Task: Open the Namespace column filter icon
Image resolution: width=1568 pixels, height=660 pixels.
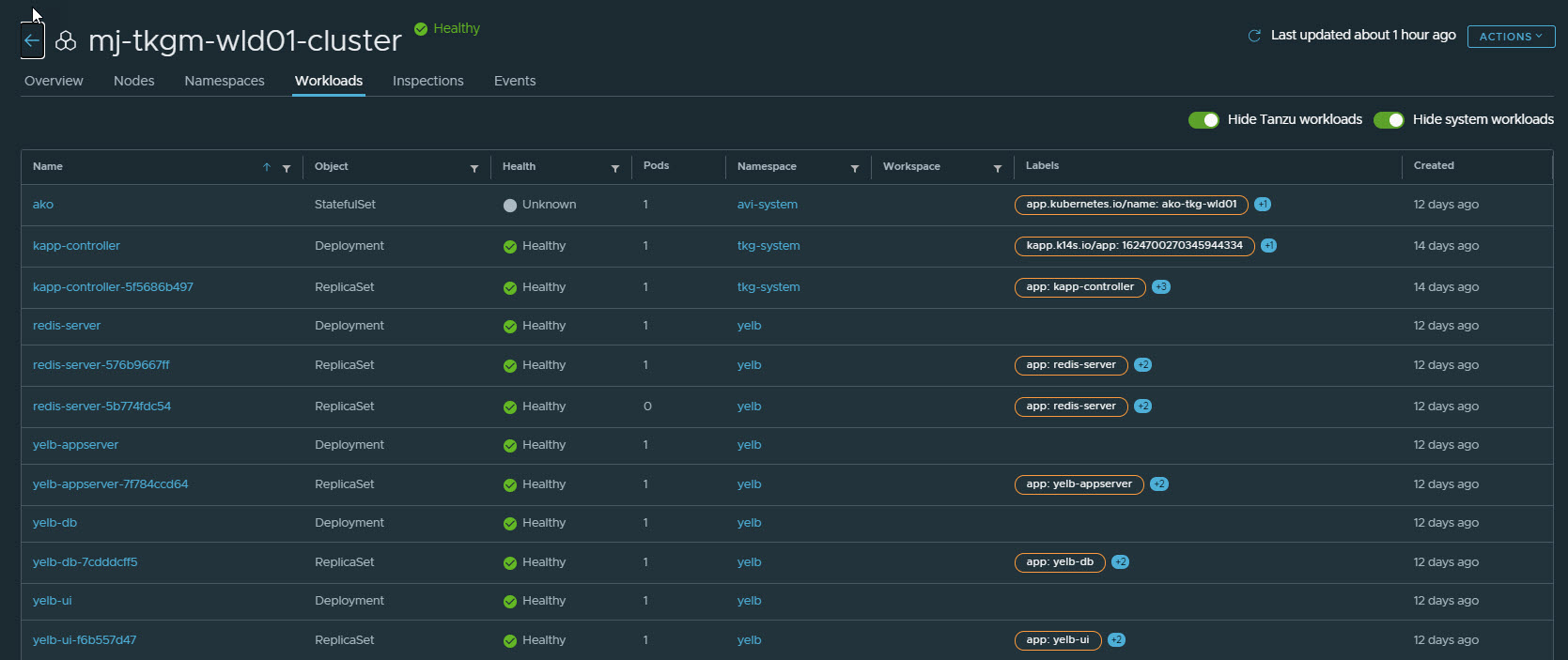Action: pos(855,168)
